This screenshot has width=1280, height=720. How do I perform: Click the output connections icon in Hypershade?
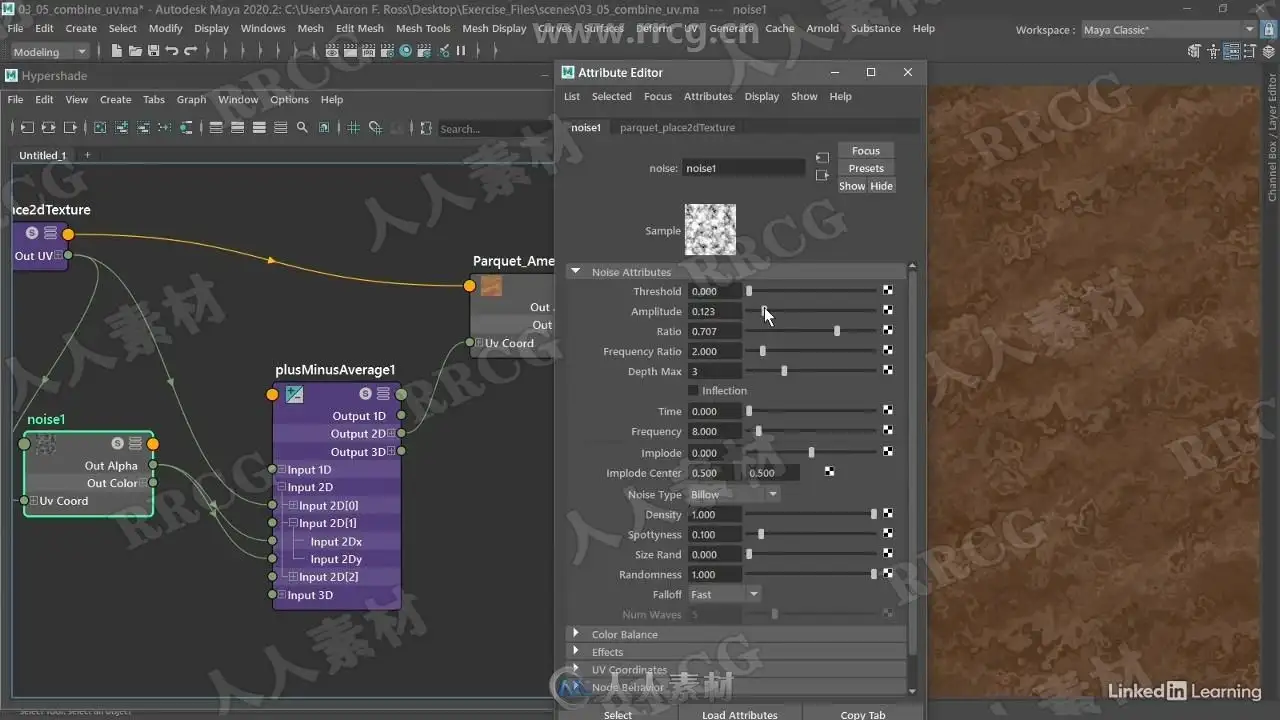tap(70, 128)
